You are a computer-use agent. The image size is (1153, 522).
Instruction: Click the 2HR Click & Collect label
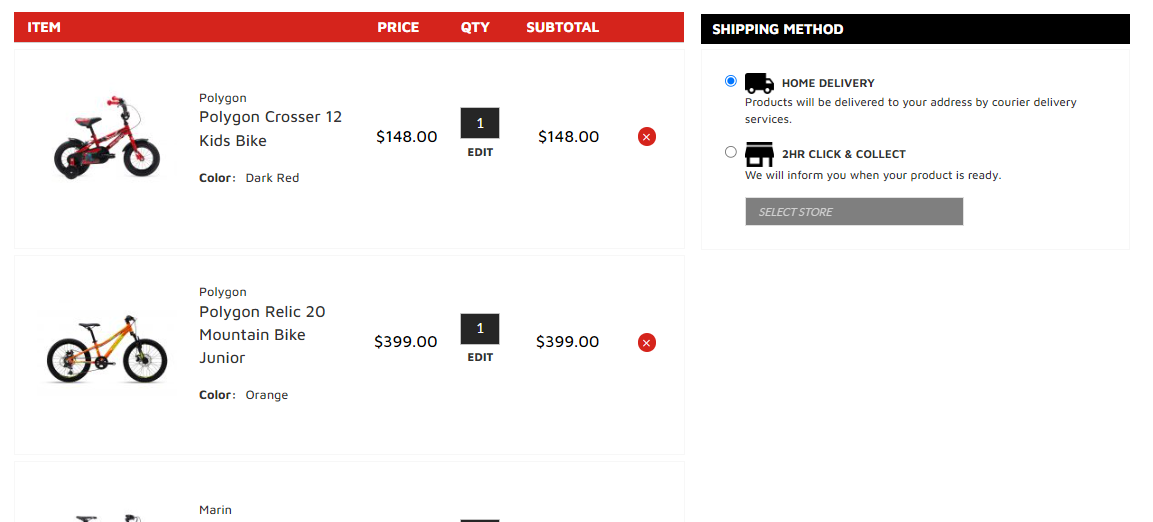(843, 154)
